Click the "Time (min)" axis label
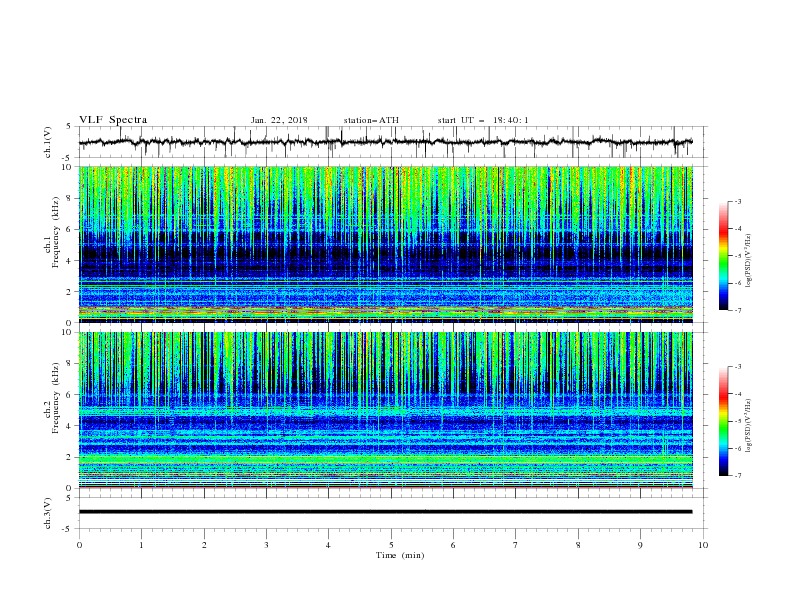Viewport: 792px width, 612px height. click(x=400, y=555)
